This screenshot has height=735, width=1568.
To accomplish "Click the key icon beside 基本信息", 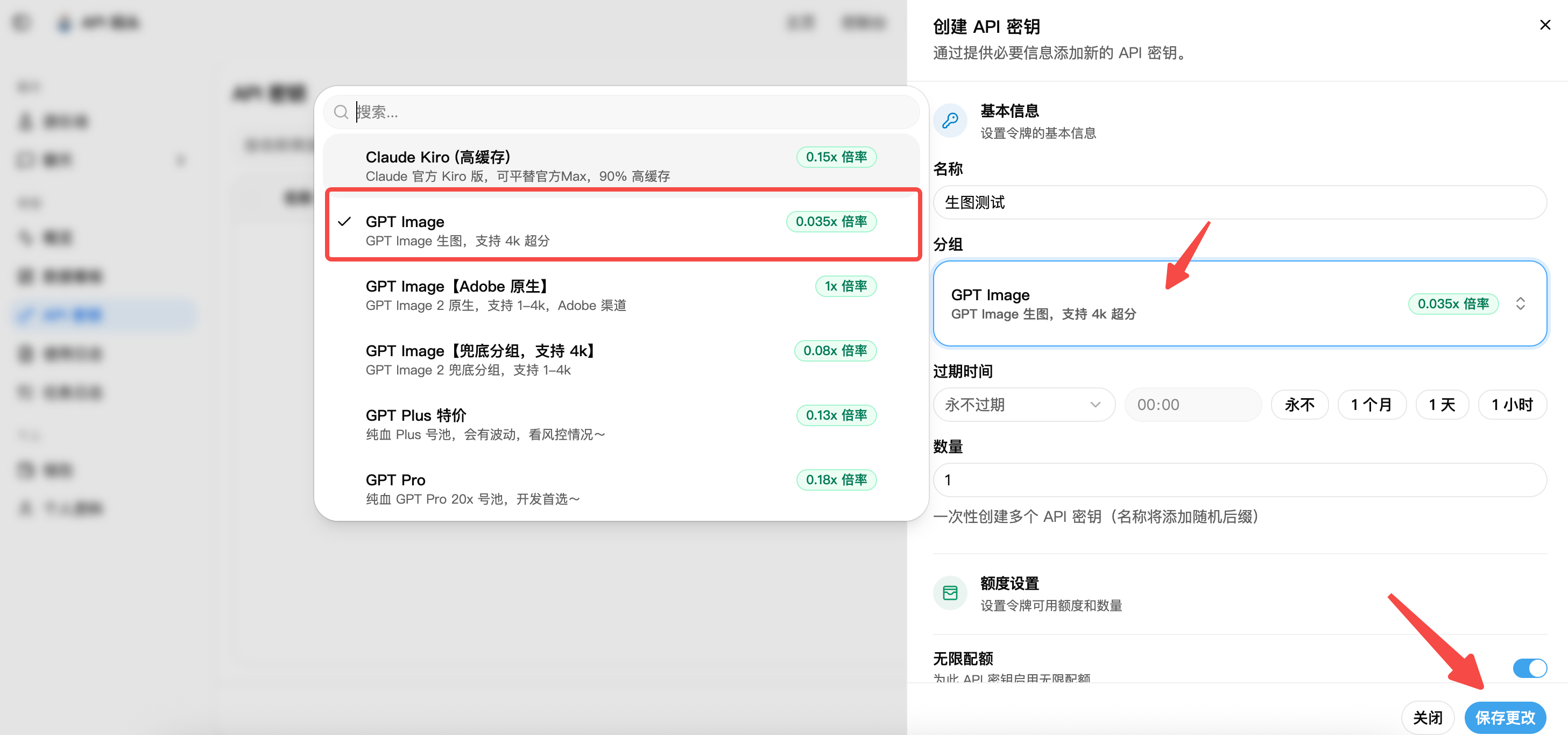I will (x=950, y=121).
